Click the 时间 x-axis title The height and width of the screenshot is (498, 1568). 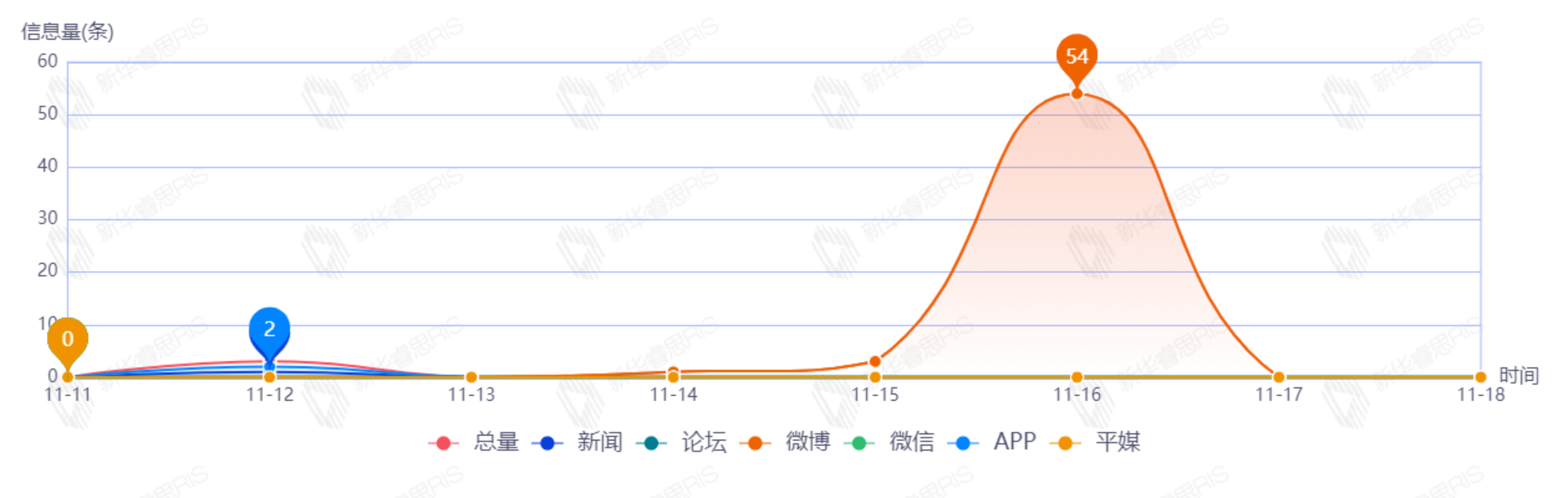1518,376
